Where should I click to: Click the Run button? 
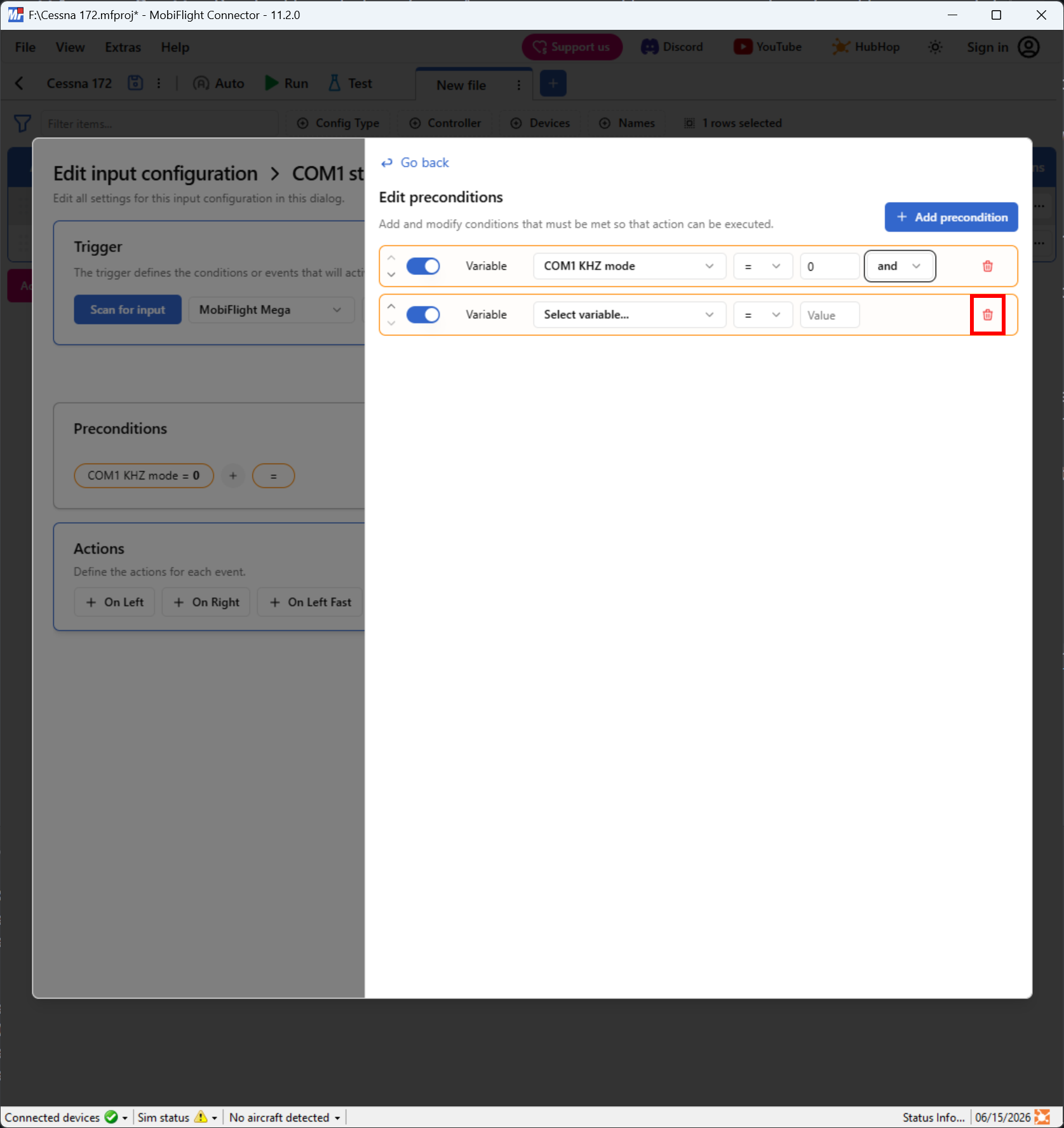(286, 83)
